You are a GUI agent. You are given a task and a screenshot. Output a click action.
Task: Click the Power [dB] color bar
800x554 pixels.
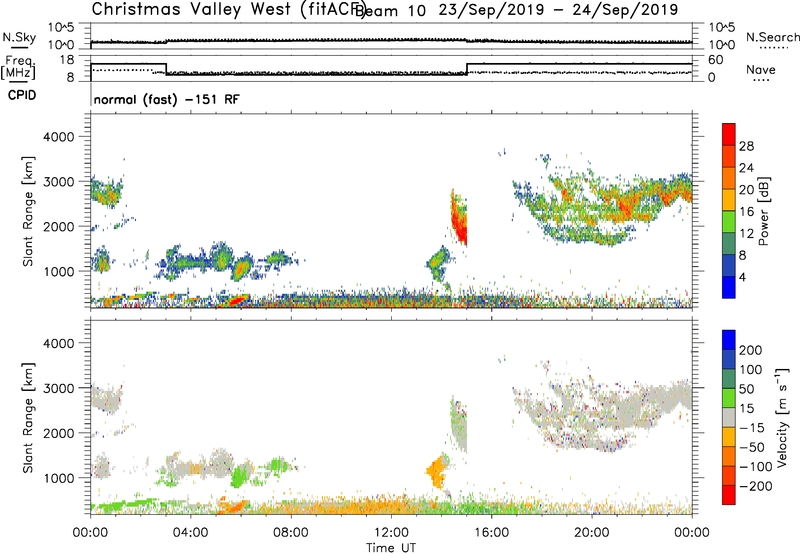pos(729,210)
